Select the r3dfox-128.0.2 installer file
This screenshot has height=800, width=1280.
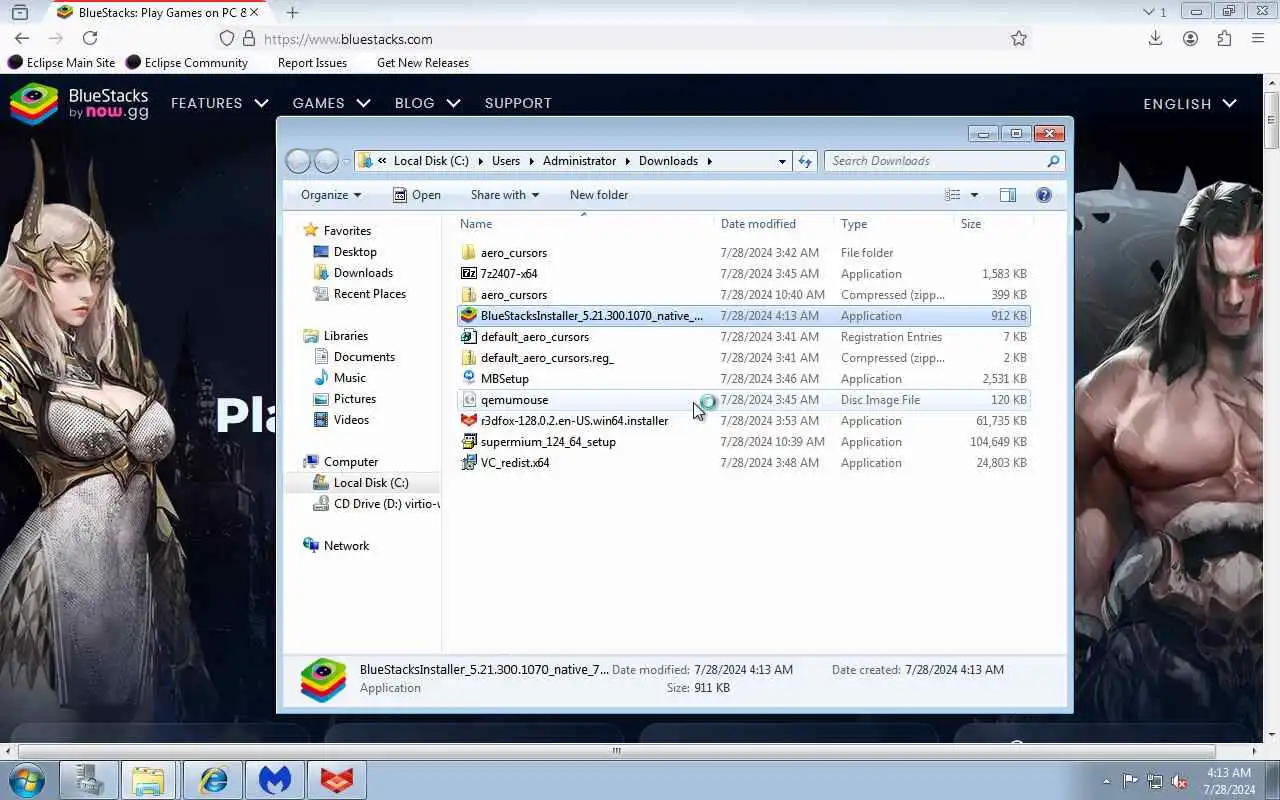(743, 421)
